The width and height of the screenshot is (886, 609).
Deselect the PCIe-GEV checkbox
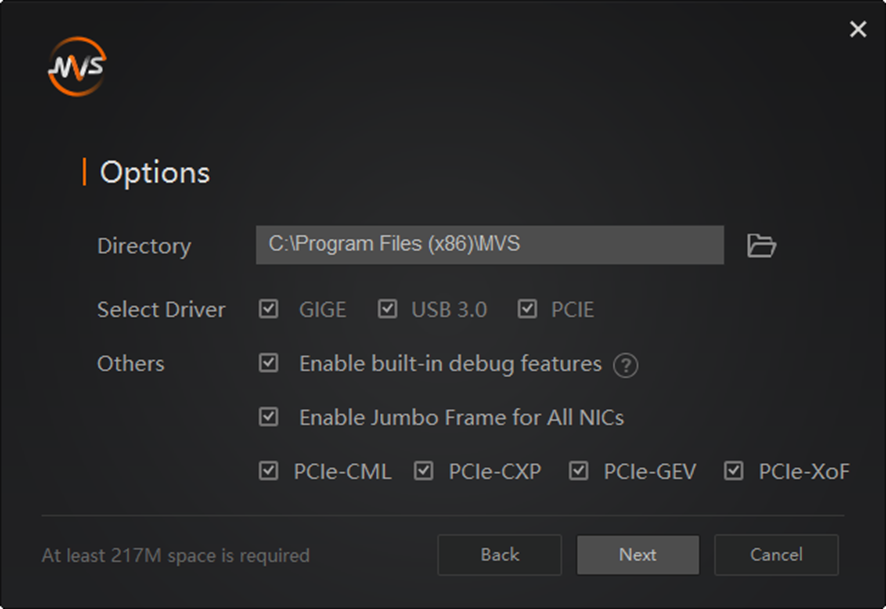[x=578, y=470]
